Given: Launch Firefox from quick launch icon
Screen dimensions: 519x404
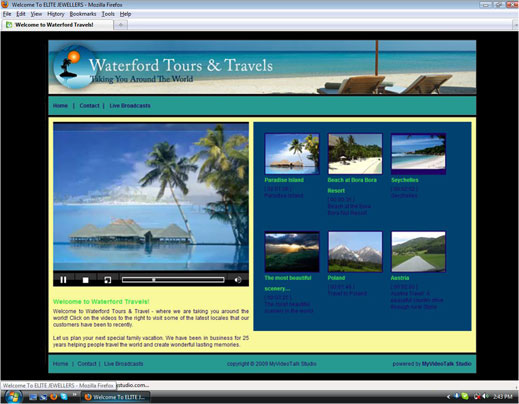Looking at the screenshot, I should click(53, 397).
